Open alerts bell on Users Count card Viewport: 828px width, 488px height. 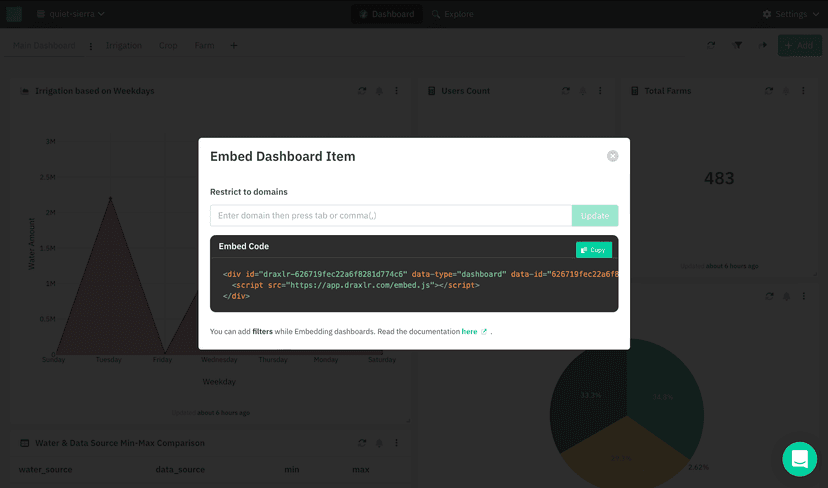point(582,91)
